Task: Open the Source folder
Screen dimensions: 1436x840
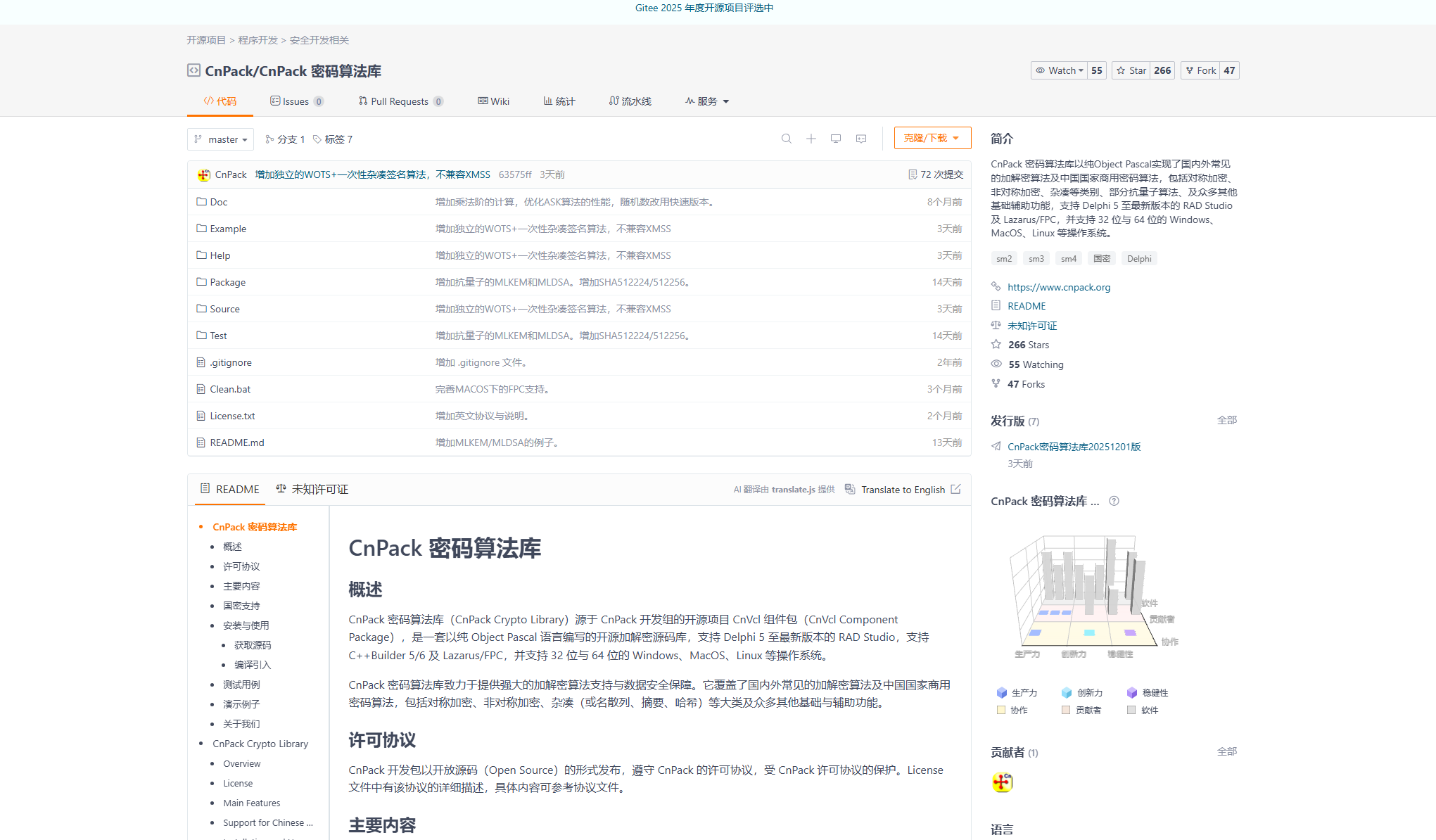Action: point(224,309)
